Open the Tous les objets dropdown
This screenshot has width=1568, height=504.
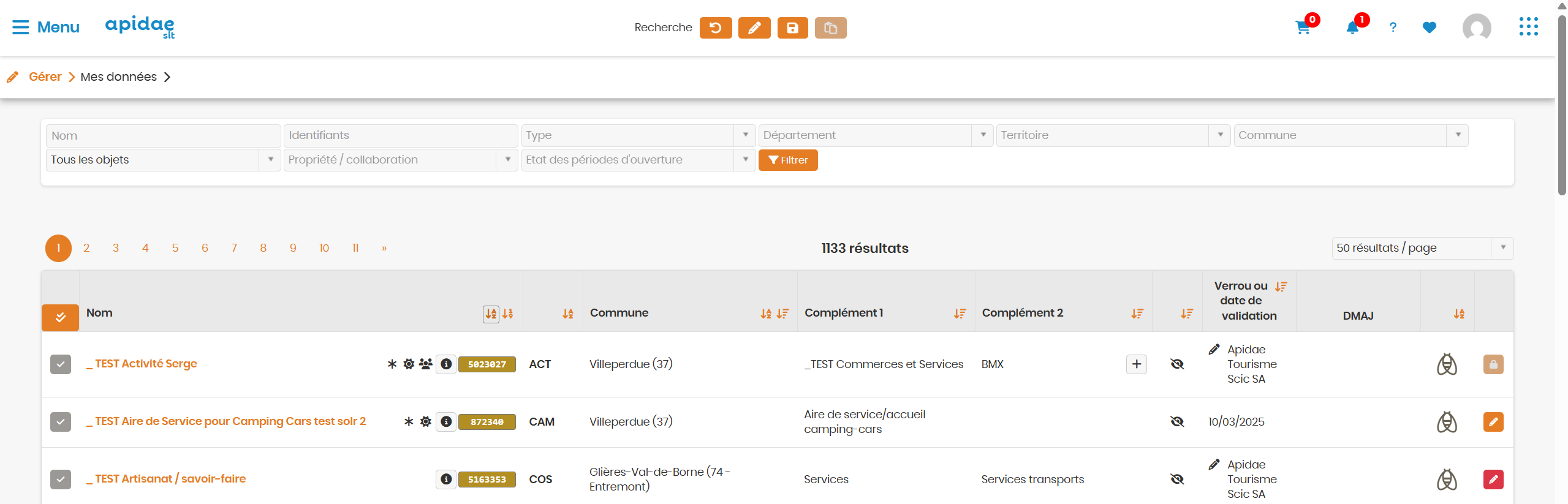click(163, 160)
